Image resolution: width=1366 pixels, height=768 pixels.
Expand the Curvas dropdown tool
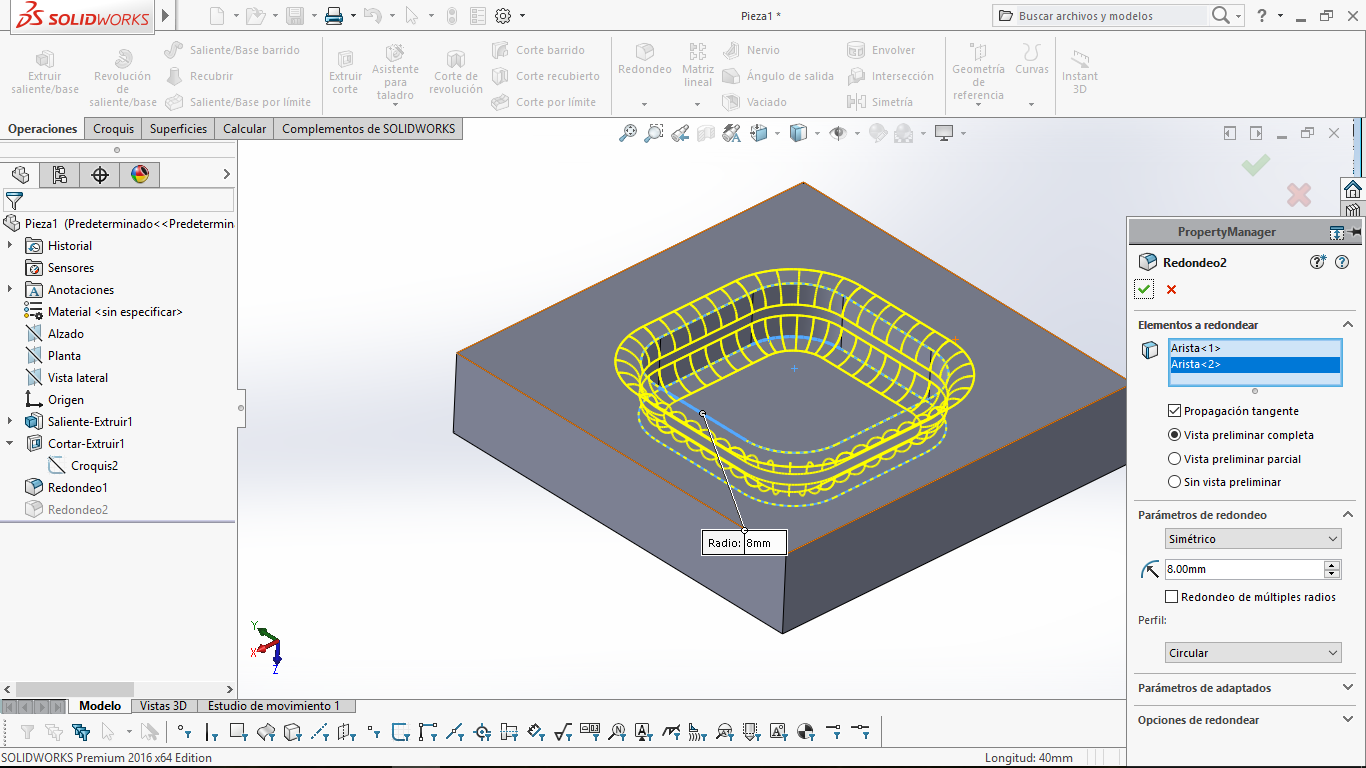1032,103
